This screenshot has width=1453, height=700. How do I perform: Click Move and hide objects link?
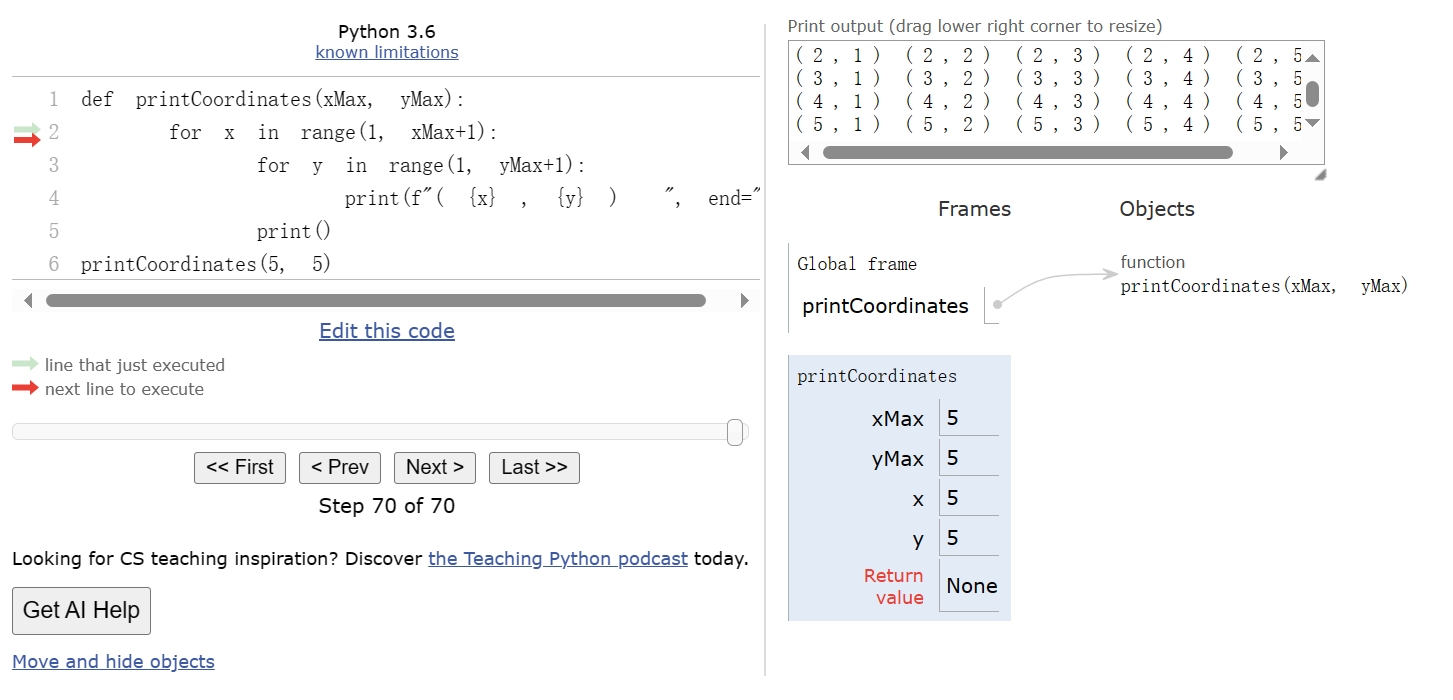pyautogui.click(x=113, y=662)
